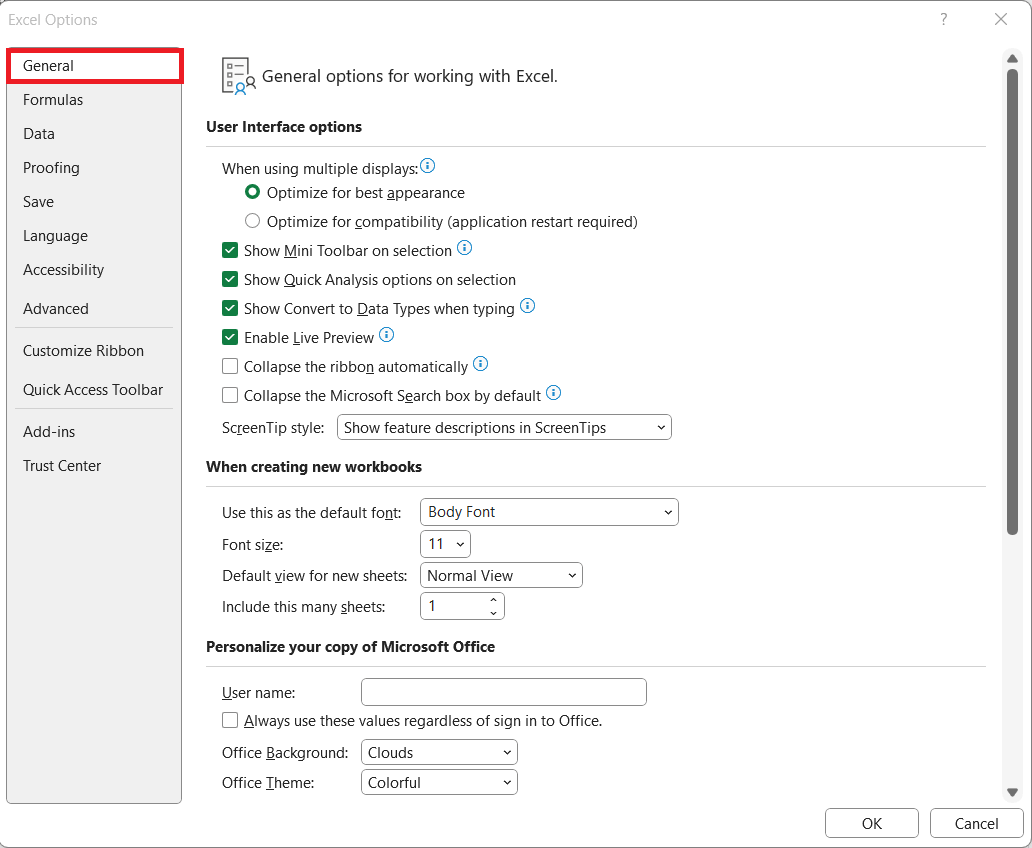The image size is (1032, 848).
Task: Select the General category
Action: point(95,66)
